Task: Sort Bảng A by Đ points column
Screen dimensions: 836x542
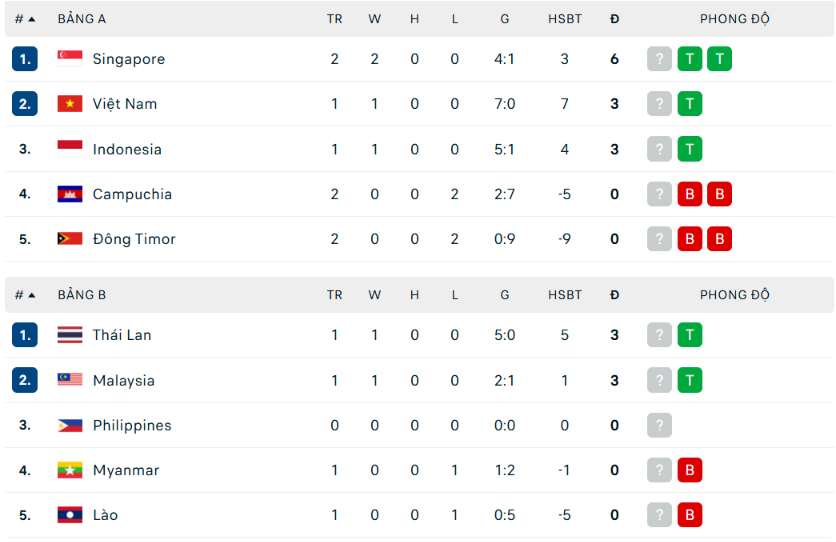Action: 614,19
